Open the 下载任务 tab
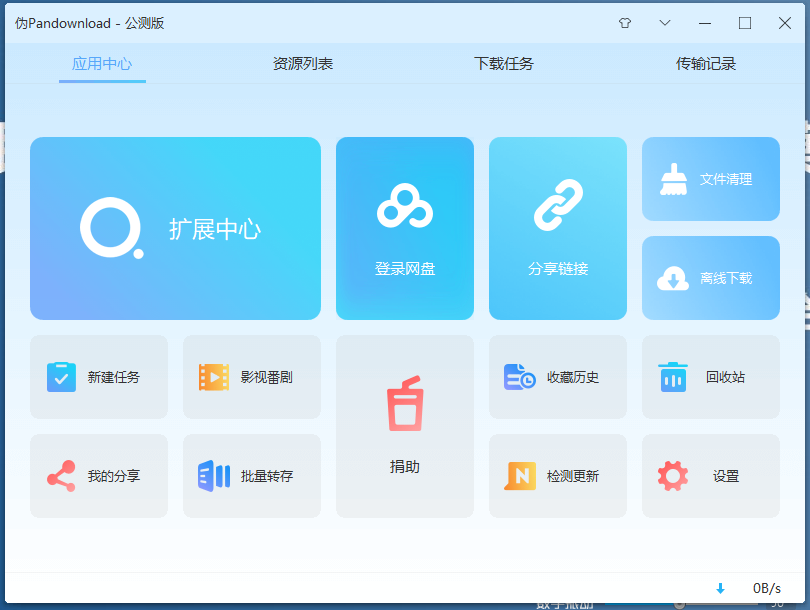 (x=504, y=62)
